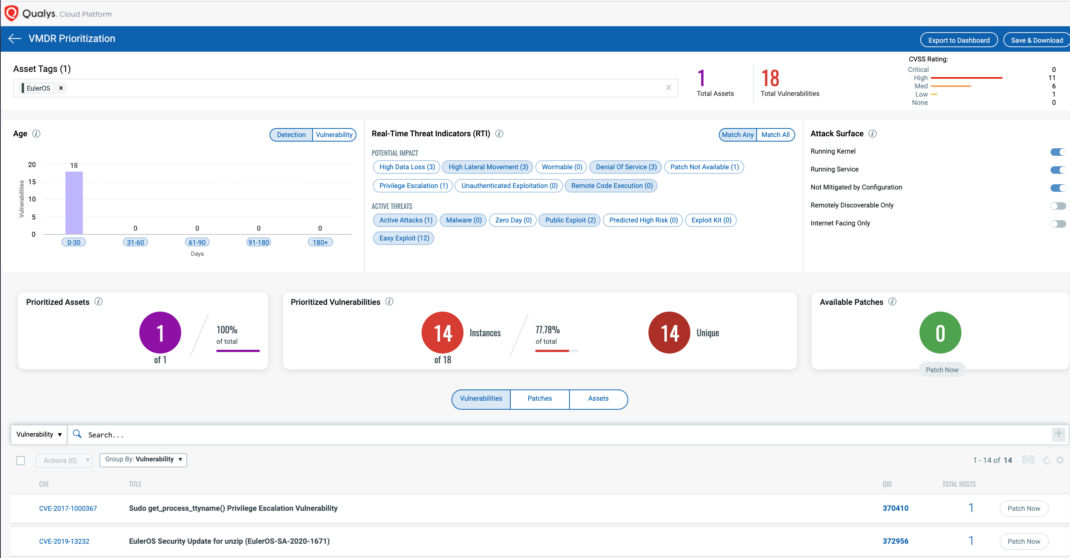
Task: Toggle the Active Attacks (1) filter
Action: point(405,220)
